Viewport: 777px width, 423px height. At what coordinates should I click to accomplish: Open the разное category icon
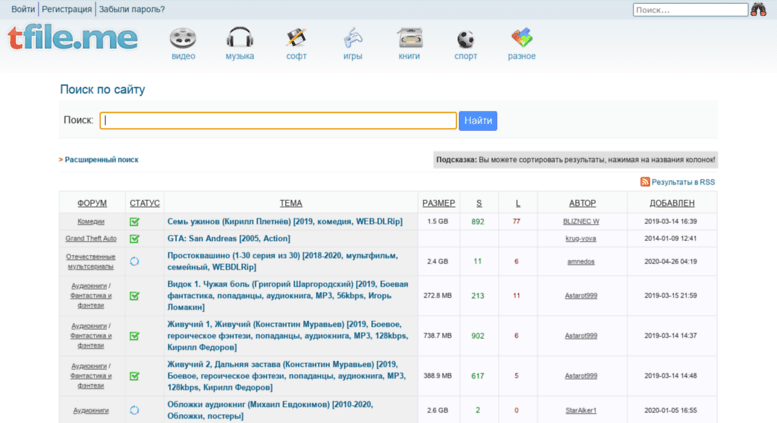[522, 38]
